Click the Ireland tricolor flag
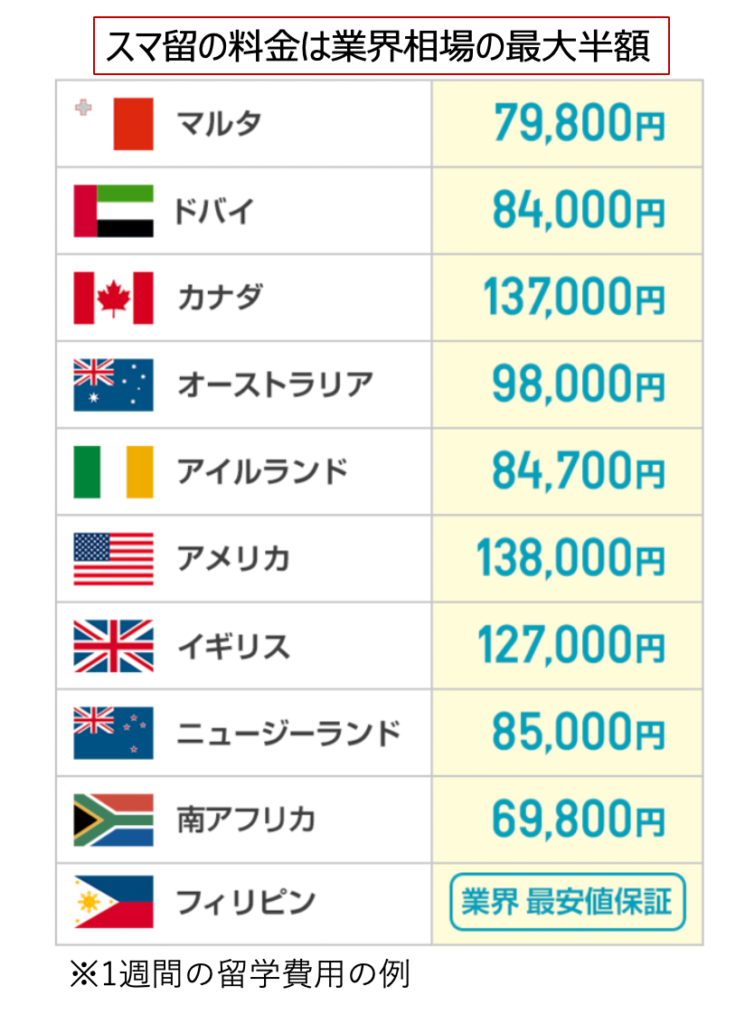 coord(114,472)
